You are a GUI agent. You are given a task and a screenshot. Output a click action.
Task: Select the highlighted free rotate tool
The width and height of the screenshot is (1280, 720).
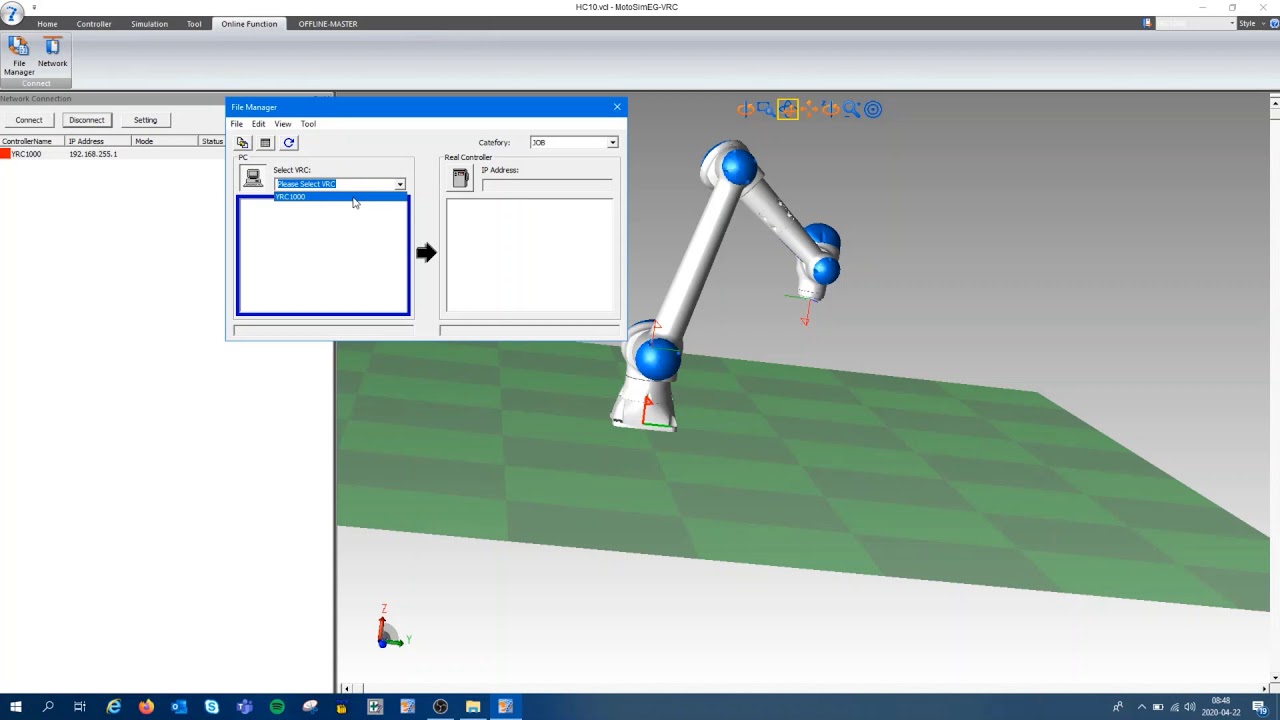click(787, 109)
